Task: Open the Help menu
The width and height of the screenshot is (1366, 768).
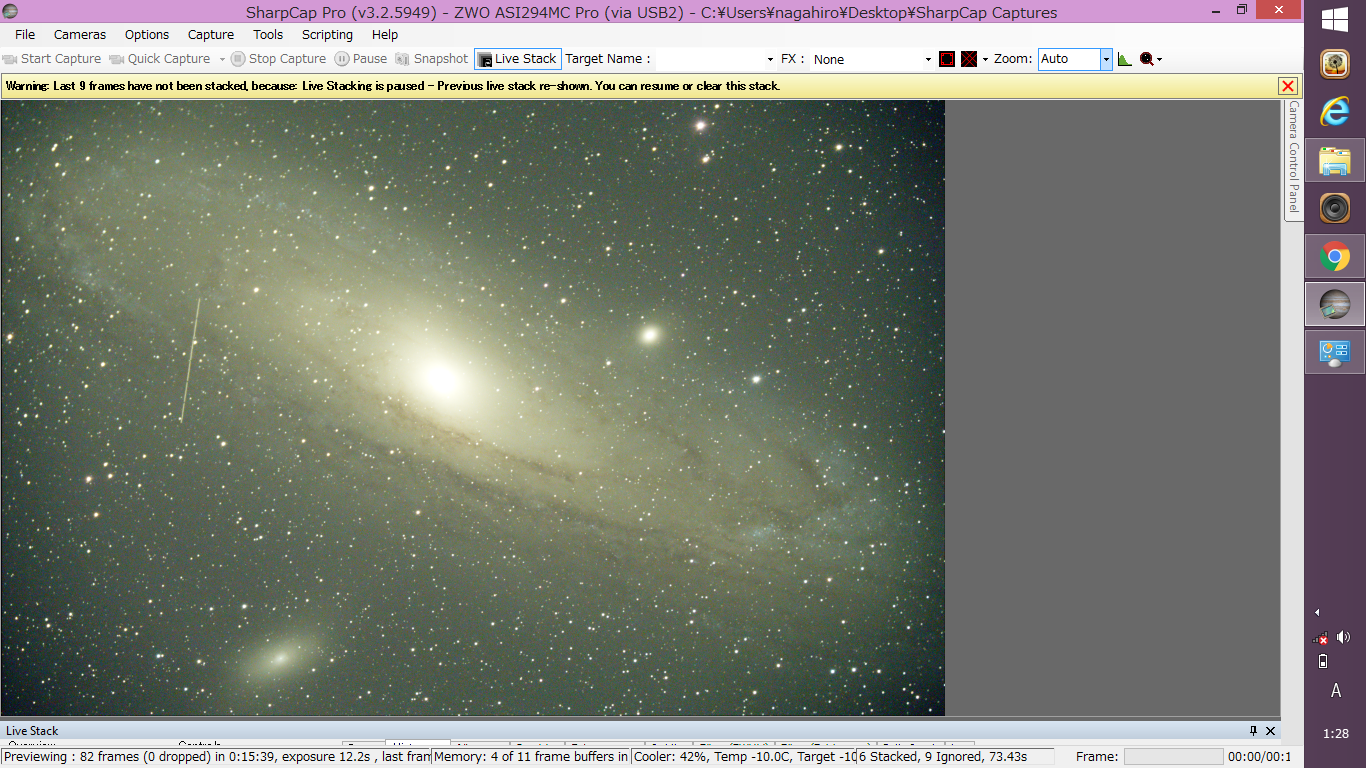Action: (x=385, y=34)
